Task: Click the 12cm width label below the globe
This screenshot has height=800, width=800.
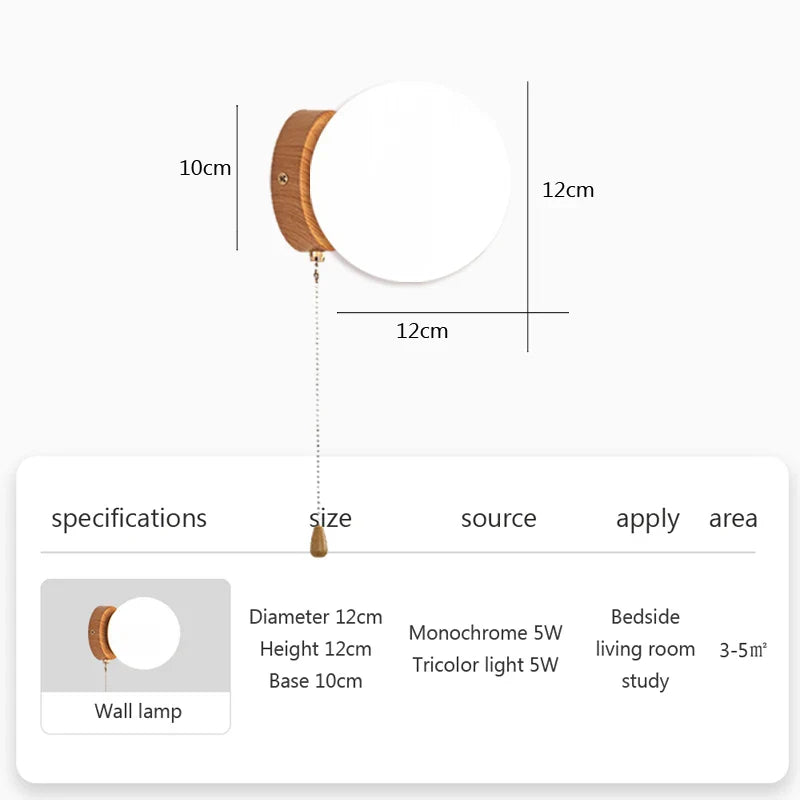Action: (x=422, y=331)
